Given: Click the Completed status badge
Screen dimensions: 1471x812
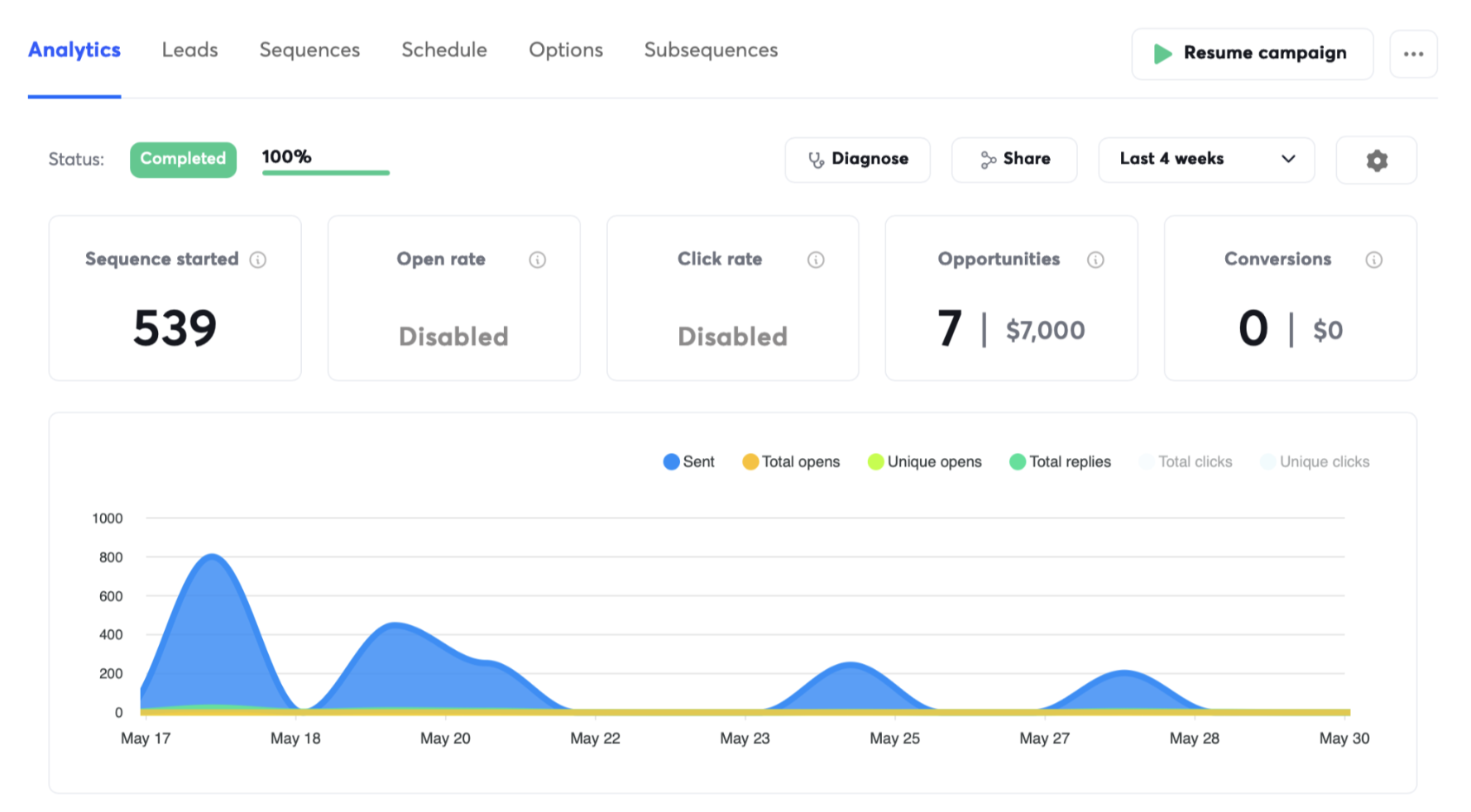Looking at the screenshot, I should (x=183, y=160).
